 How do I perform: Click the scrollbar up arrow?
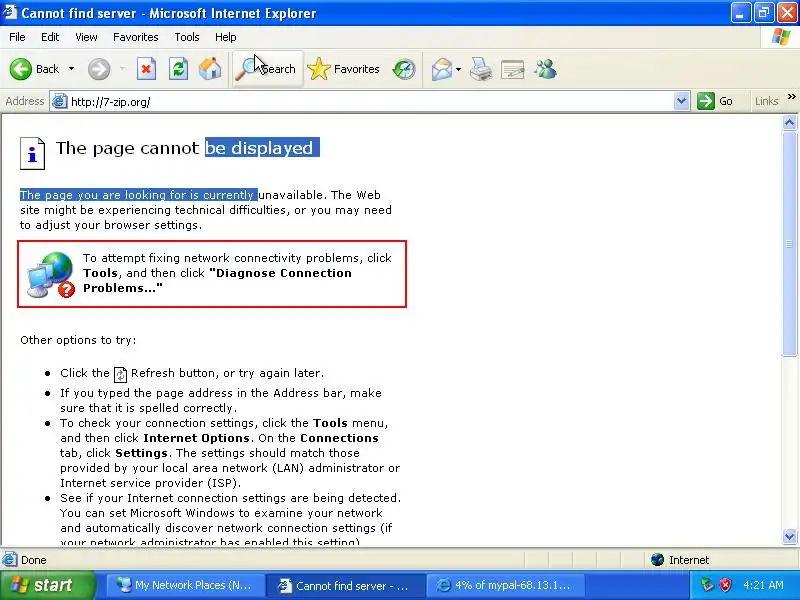click(x=789, y=122)
